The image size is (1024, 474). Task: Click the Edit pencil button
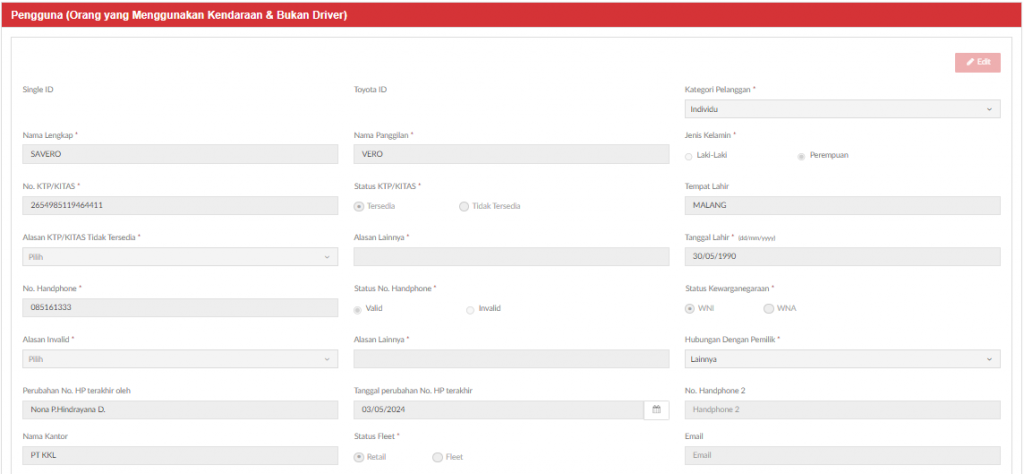pyautogui.click(x=978, y=62)
